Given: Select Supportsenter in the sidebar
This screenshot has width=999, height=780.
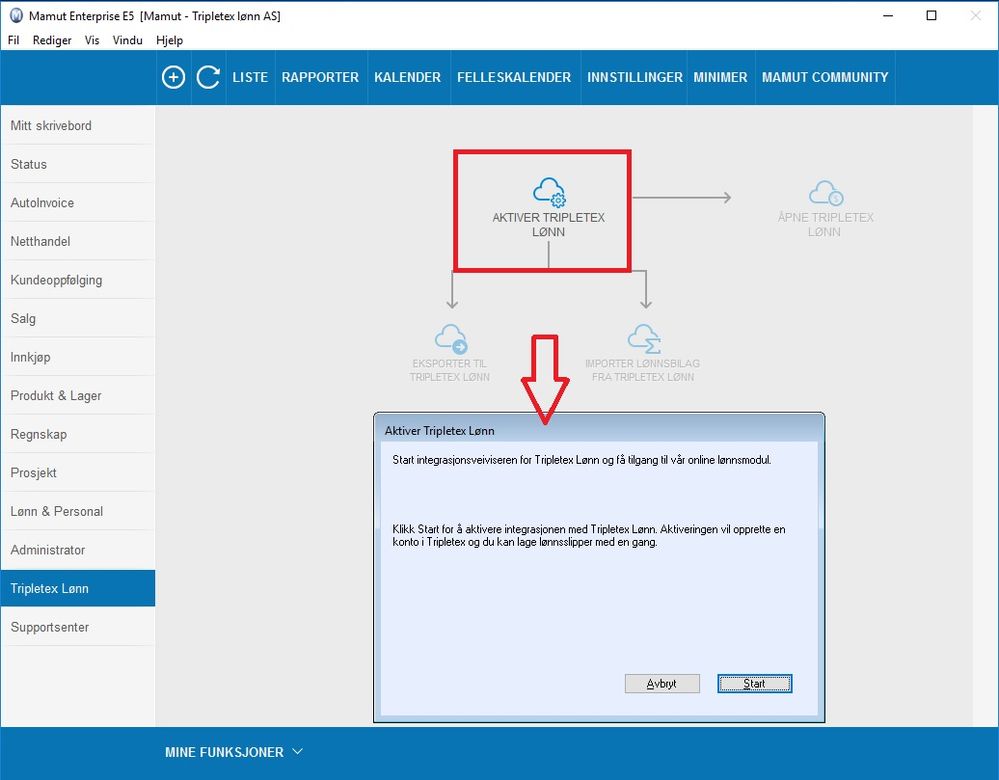Looking at the screenshot, I should point(78,626).
